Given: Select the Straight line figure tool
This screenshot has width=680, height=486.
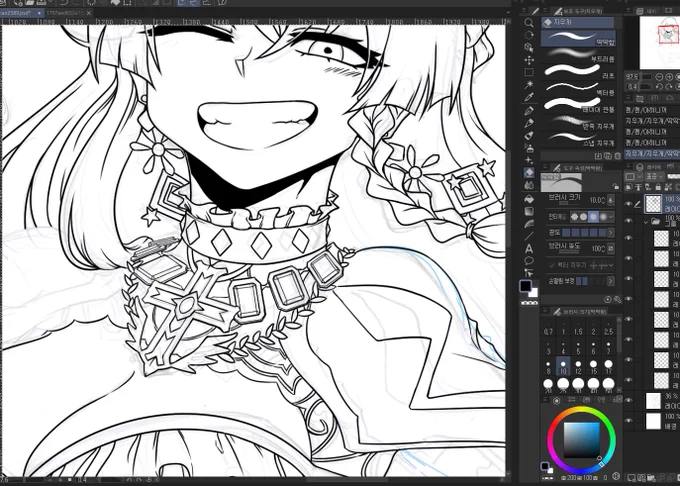Looking at the screenshot, I should coord(529,236).
